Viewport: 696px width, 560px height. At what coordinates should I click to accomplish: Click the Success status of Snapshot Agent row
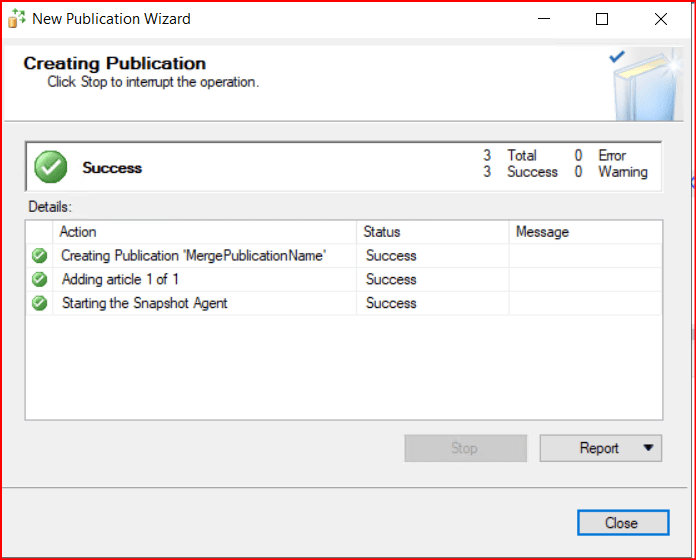[391, 303]
